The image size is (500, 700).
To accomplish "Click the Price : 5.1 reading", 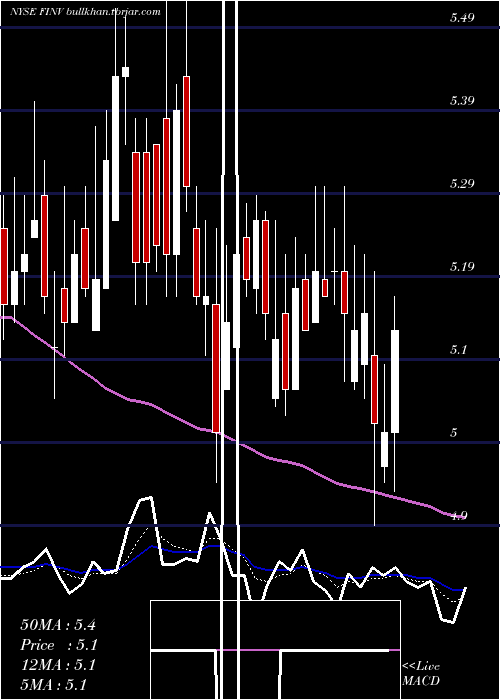I will pyautogui.click(x=59, y=645).
